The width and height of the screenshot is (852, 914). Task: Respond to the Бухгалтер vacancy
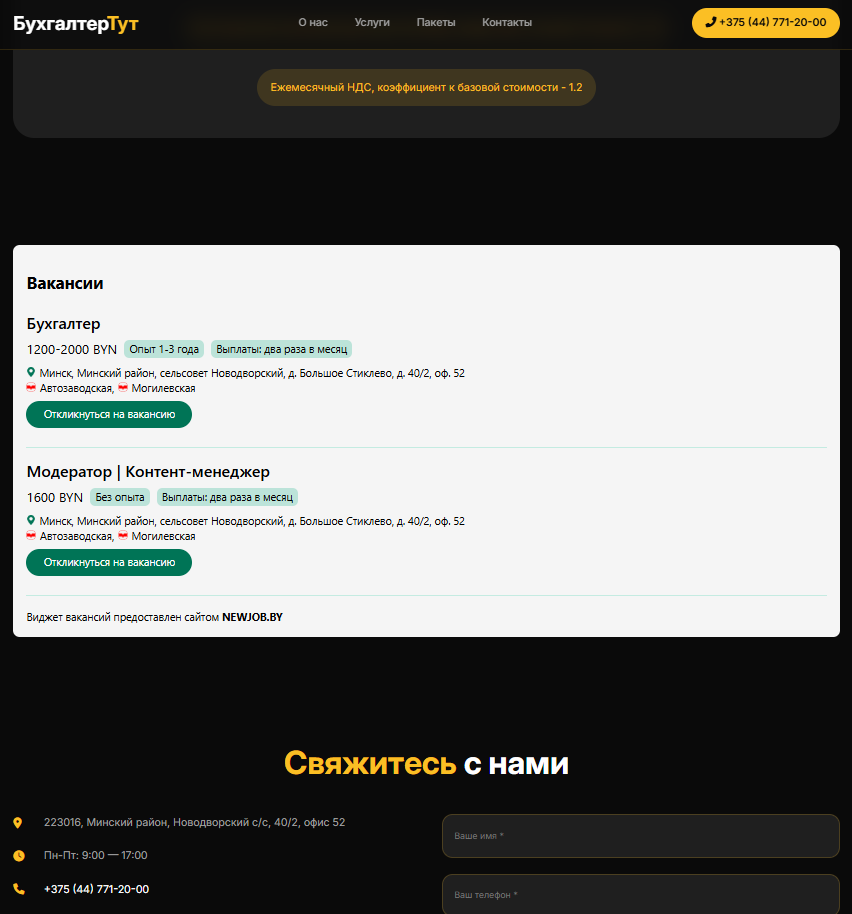109,414
